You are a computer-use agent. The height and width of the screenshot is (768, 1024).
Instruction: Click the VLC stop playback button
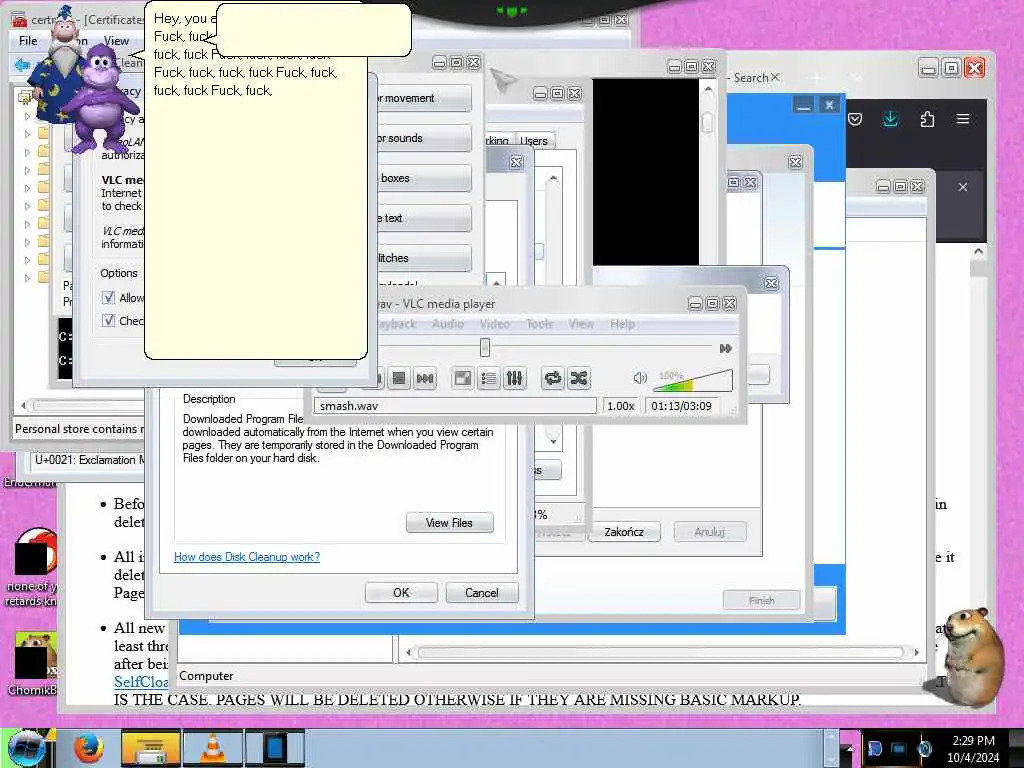pos(398,378)
